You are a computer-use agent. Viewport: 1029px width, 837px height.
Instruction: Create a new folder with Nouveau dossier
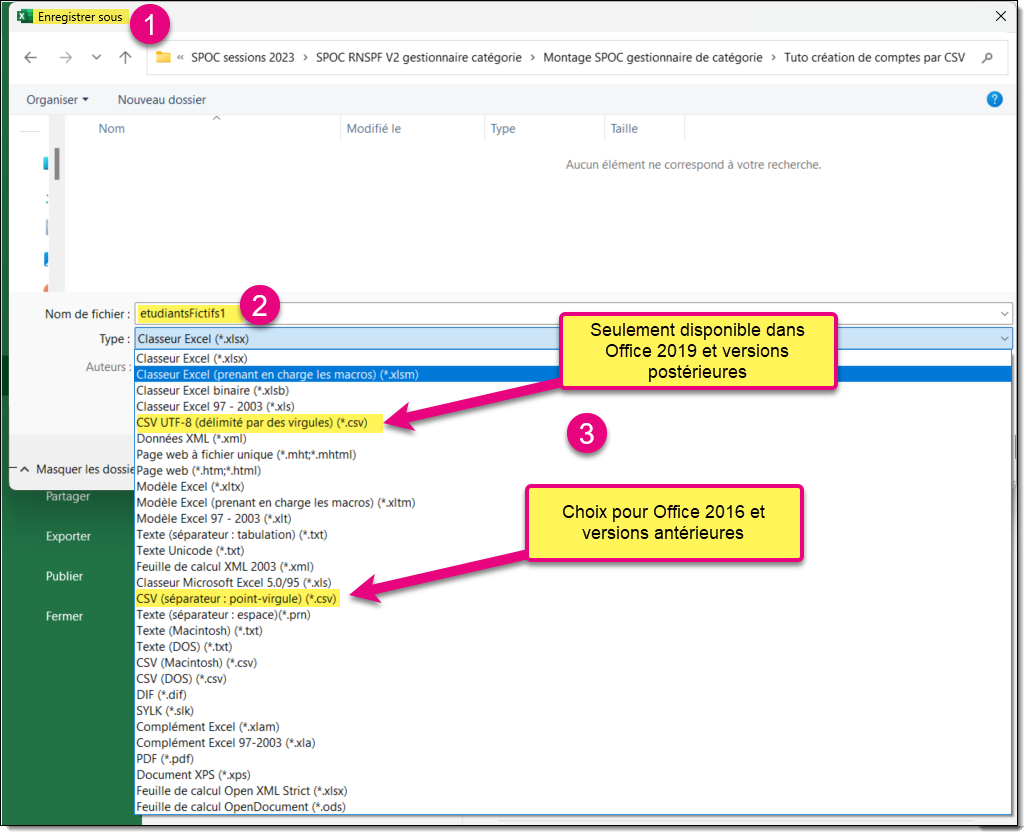pos(161,100)
